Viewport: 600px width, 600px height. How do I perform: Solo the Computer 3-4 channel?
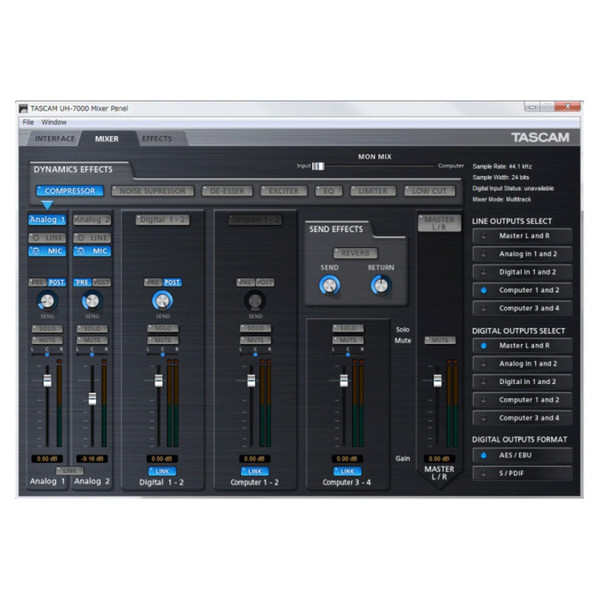[348, 328]
